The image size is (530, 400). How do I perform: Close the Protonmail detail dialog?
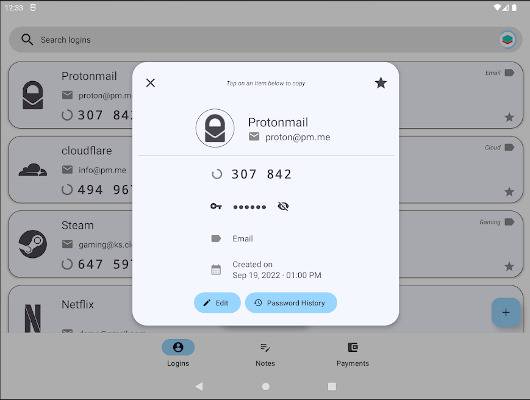point(150,83)
